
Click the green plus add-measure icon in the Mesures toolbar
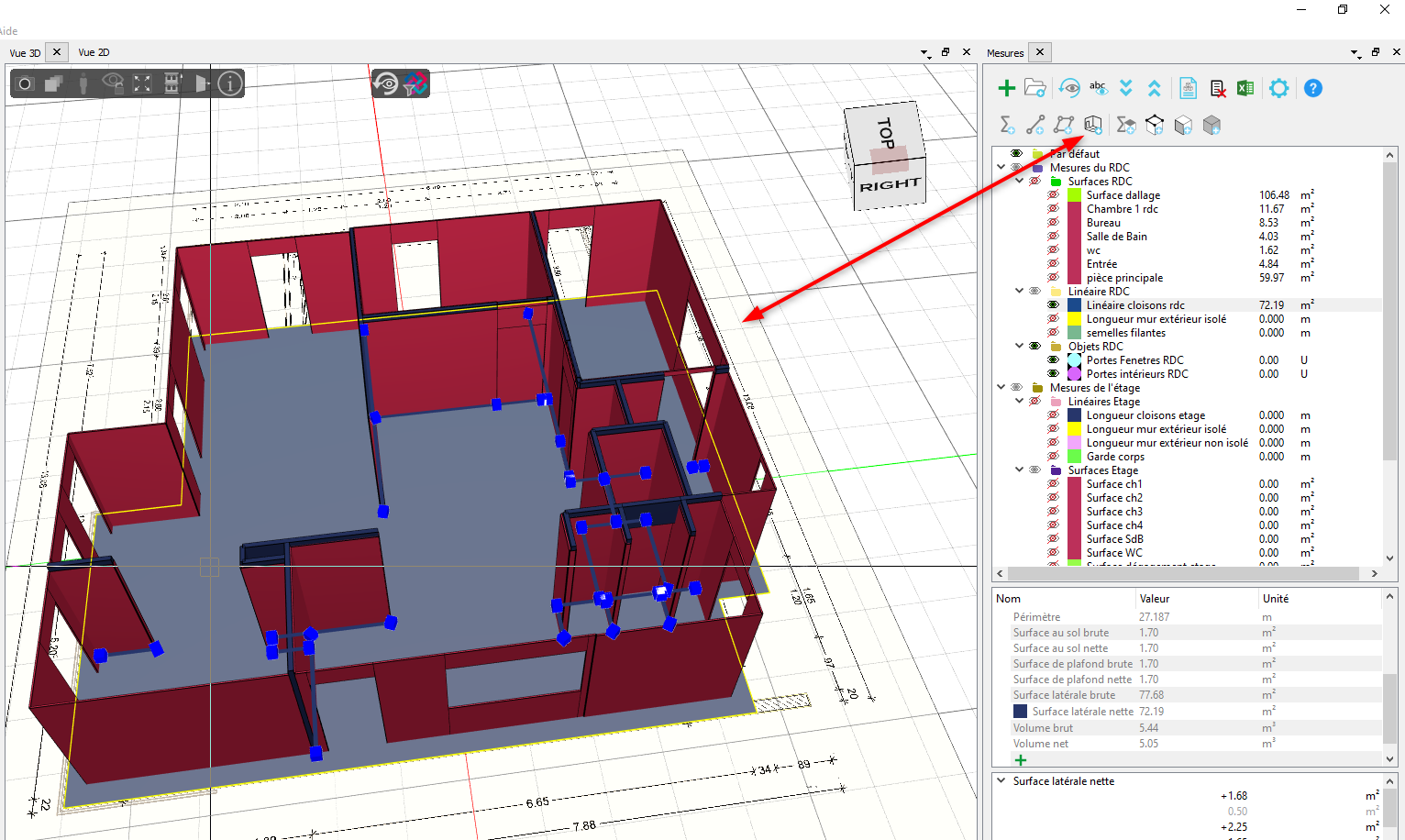(x=1006, y=88)
